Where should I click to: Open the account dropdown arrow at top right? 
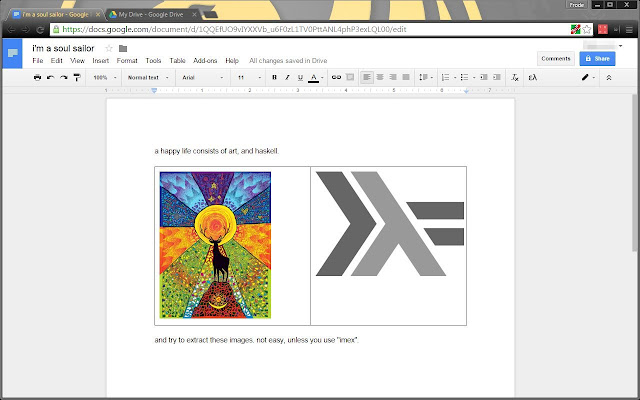(620, 46)
